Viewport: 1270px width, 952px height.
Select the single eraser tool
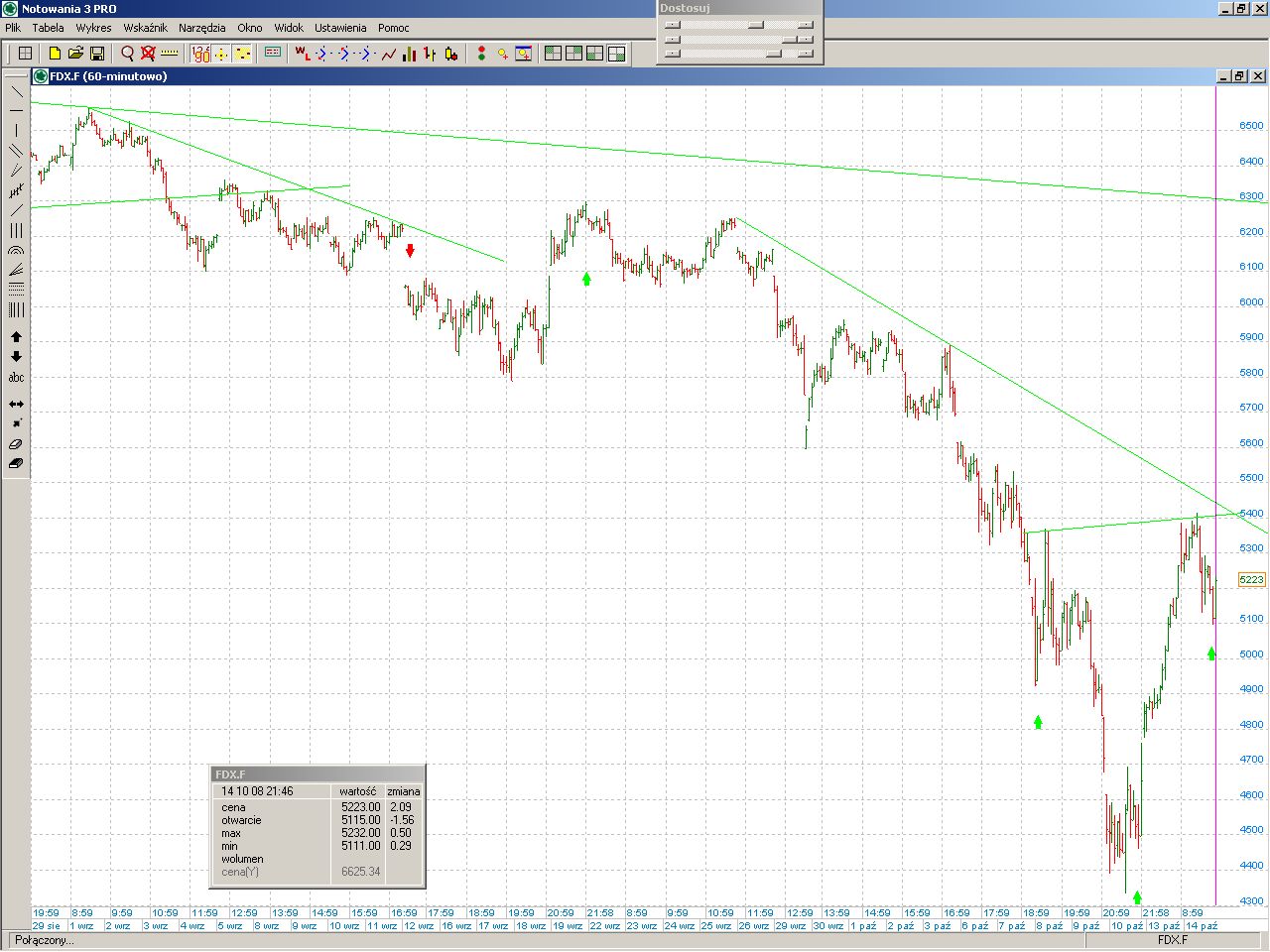16,444
